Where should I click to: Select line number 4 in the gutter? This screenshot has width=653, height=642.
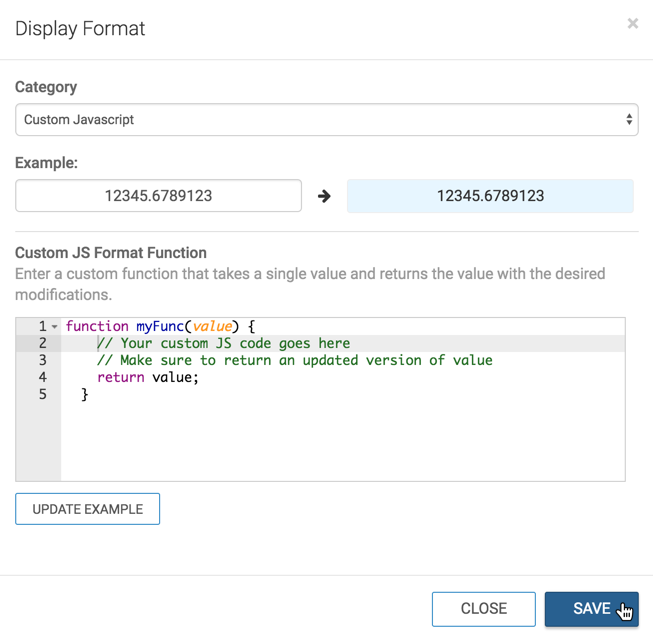point(42,377)
